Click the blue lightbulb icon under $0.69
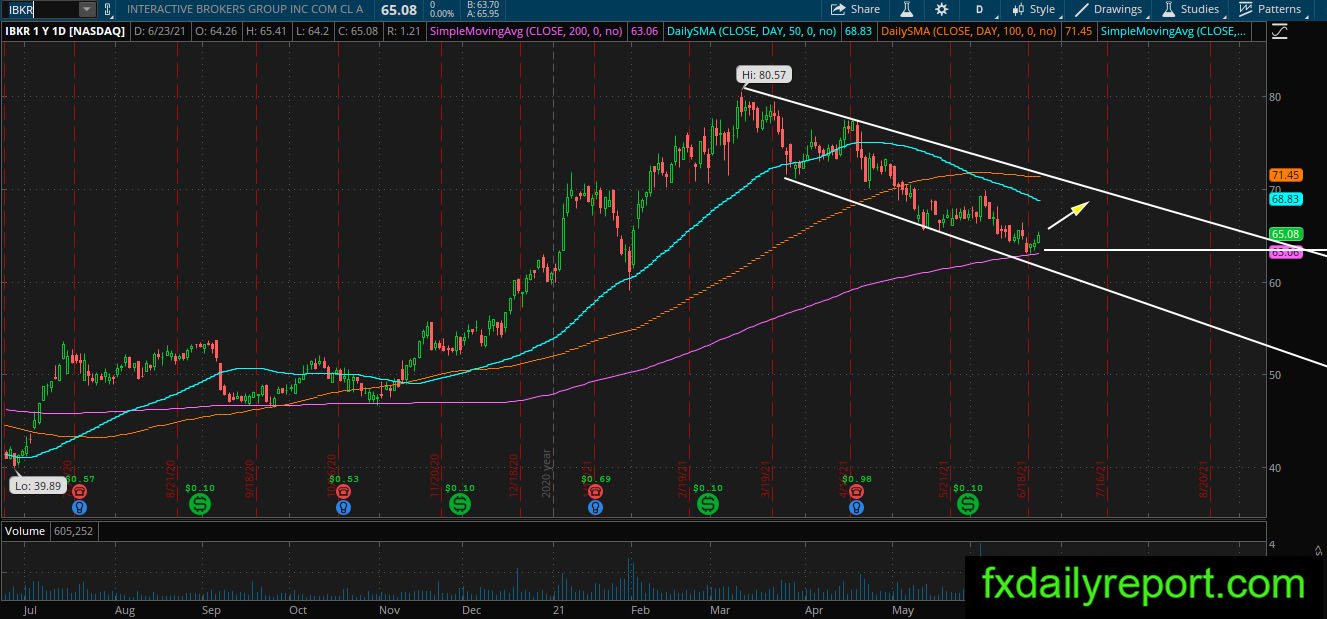The height and width of the screenshot is (619, 1327). click(595, 507)
